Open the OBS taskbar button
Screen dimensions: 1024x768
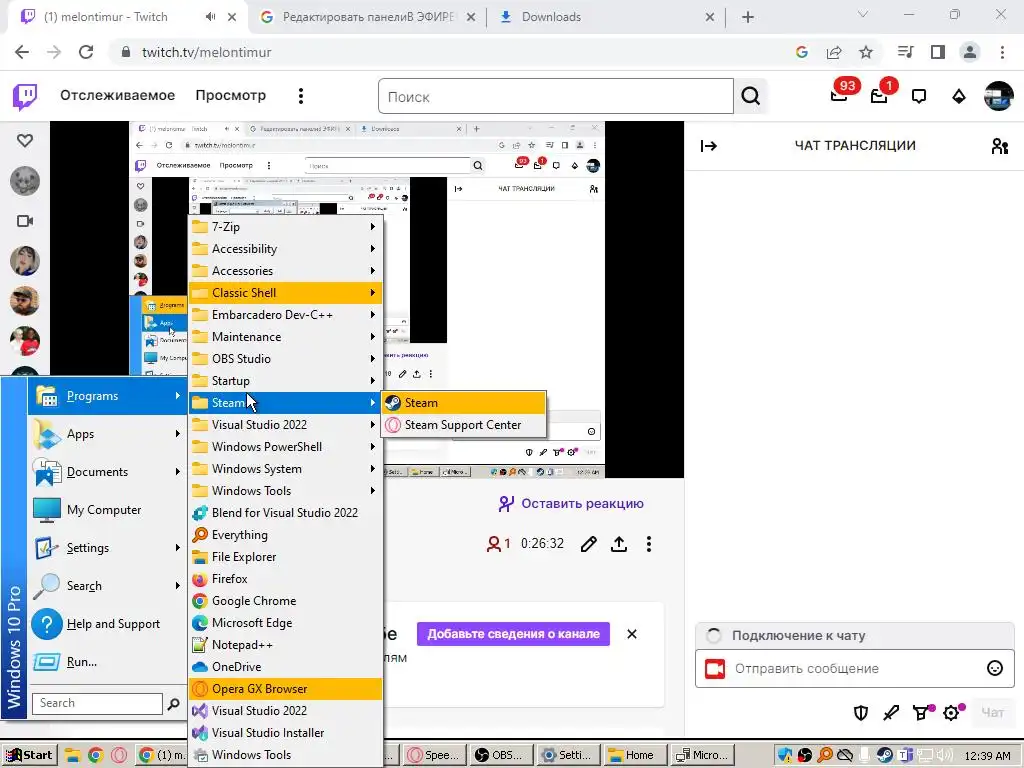(501, 755)
